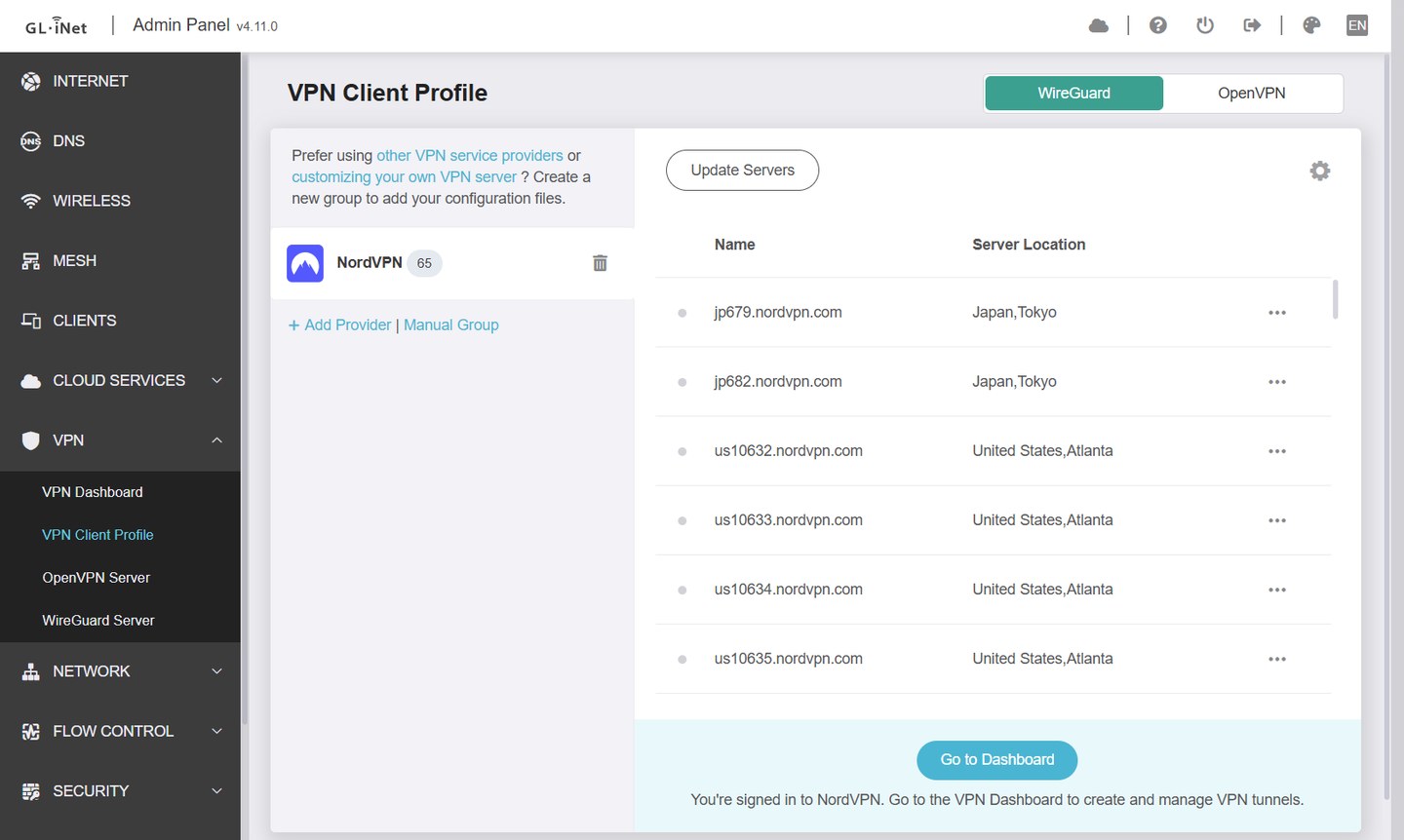The height and width of the screenshot is (840, 1404).
Task: Open the theme palette icon
Action: (x=1311, y=25)
